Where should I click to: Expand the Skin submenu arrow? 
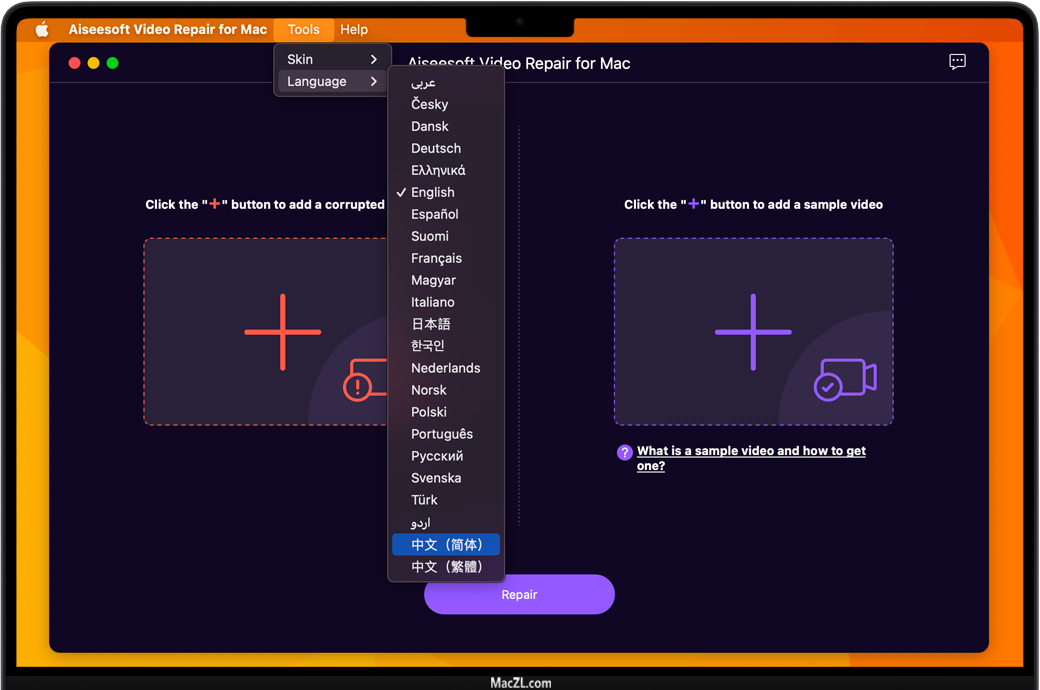[x=373, y=59]
